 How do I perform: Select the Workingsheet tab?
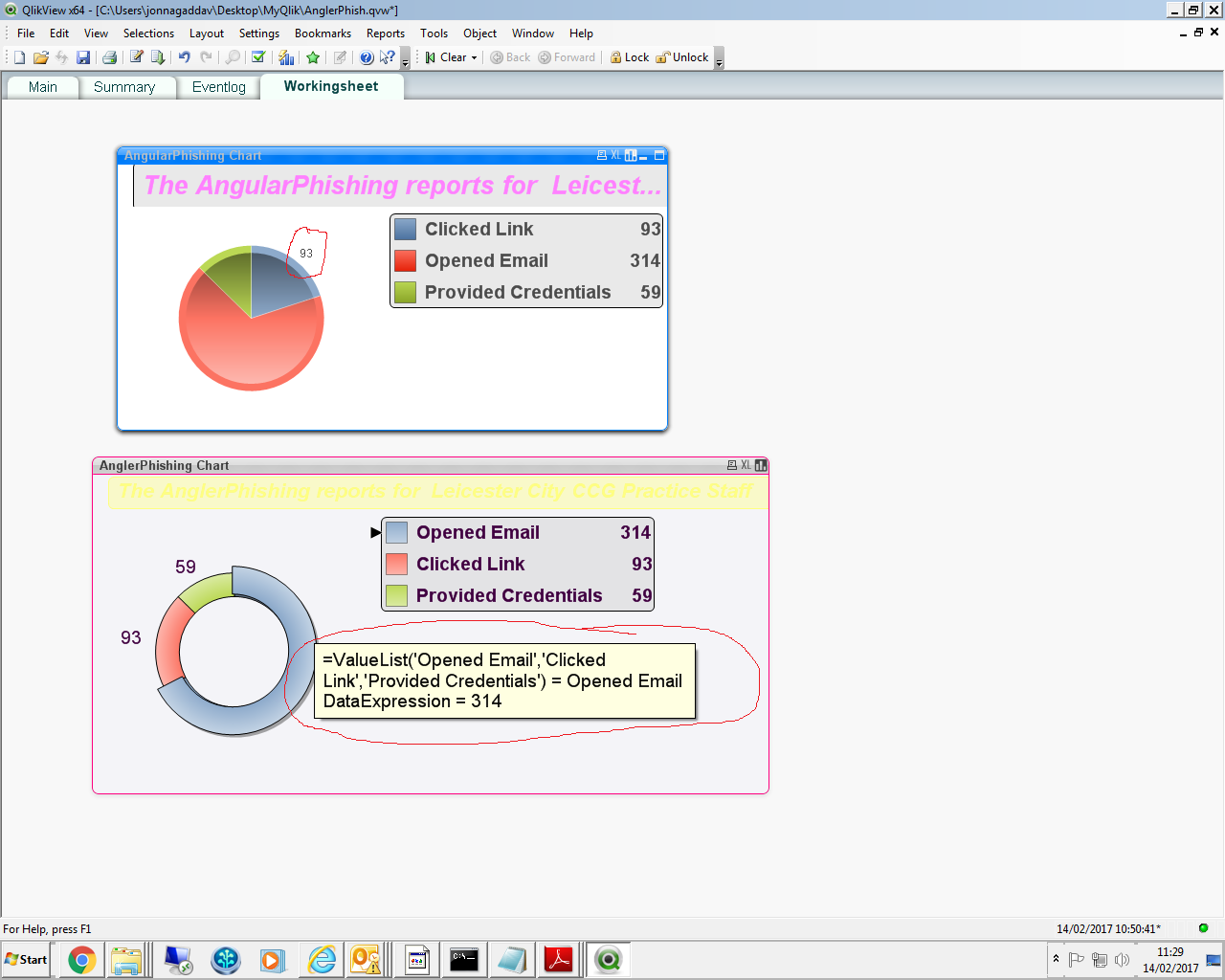tap(331, 86)
